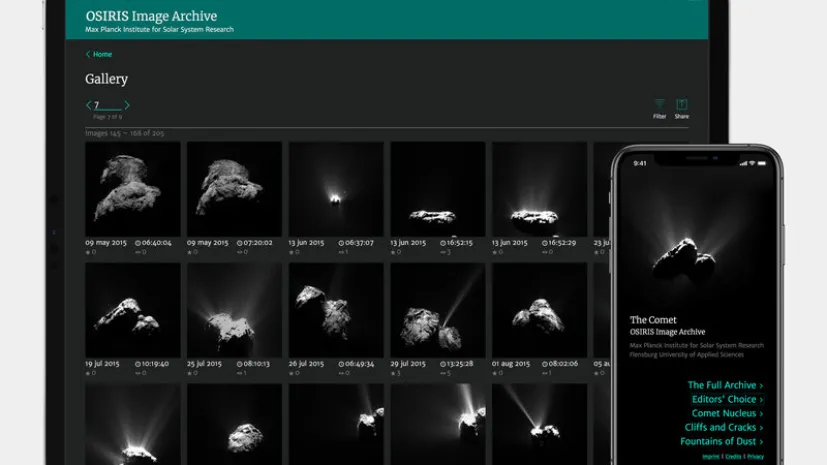
Task: Click the clock icon next to 08:02:06
Action: tap(545, 364)
